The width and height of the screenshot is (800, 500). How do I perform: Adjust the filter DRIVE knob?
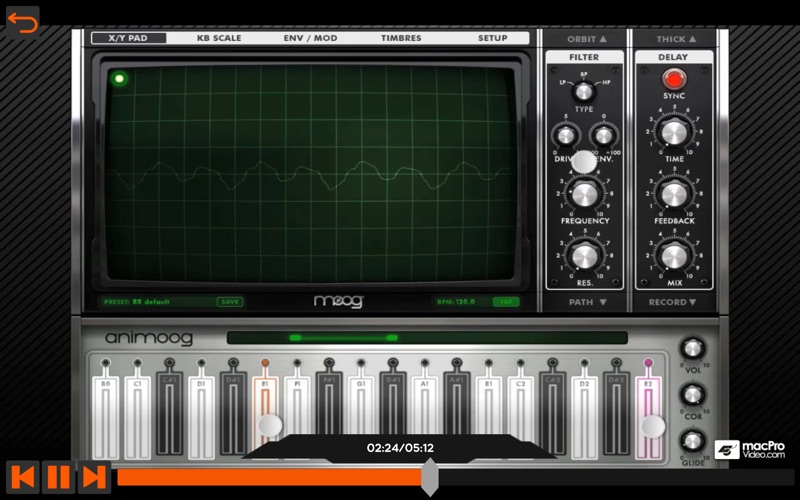click(565, 136)
